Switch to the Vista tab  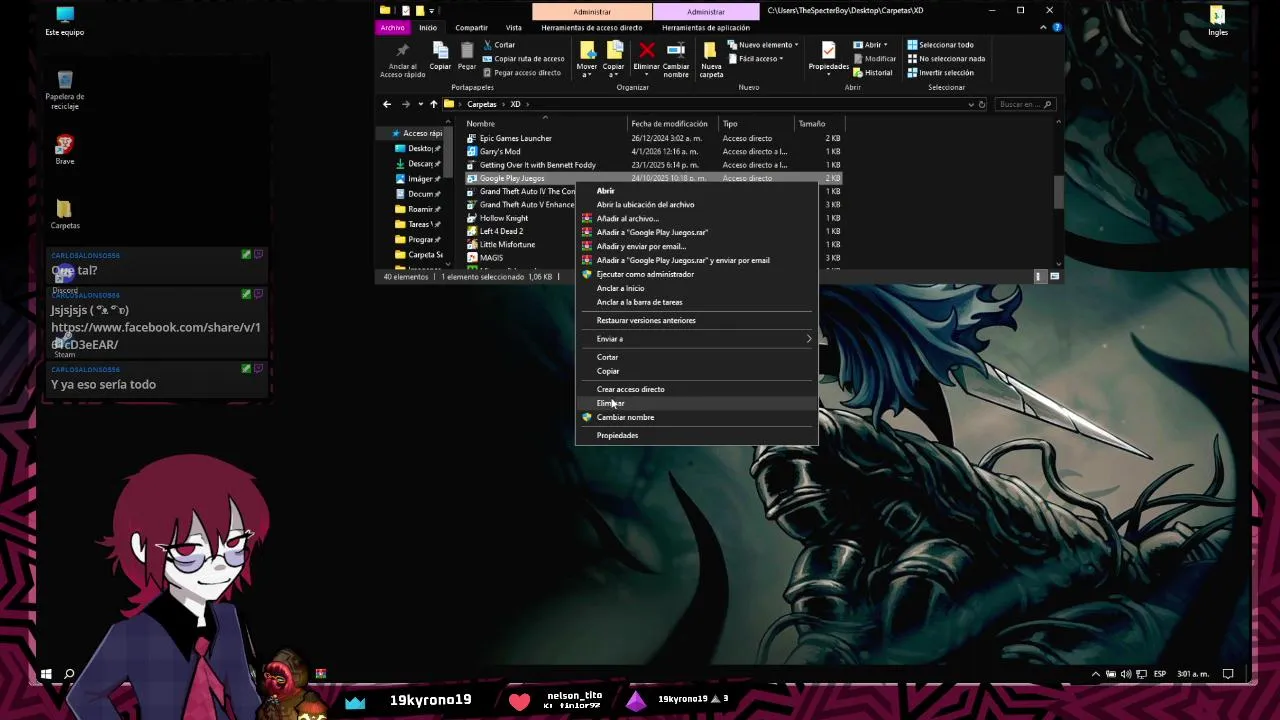point(514,28)
